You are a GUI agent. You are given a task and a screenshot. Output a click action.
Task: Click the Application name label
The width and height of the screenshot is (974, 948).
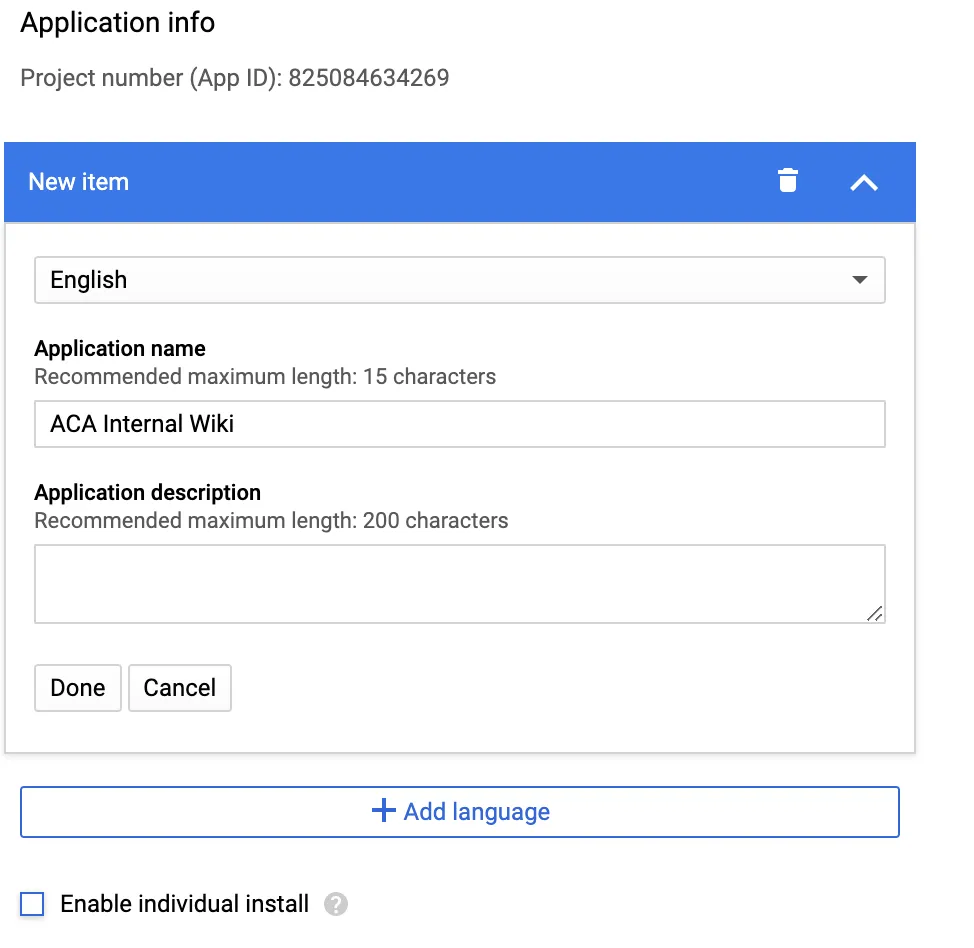119,348
